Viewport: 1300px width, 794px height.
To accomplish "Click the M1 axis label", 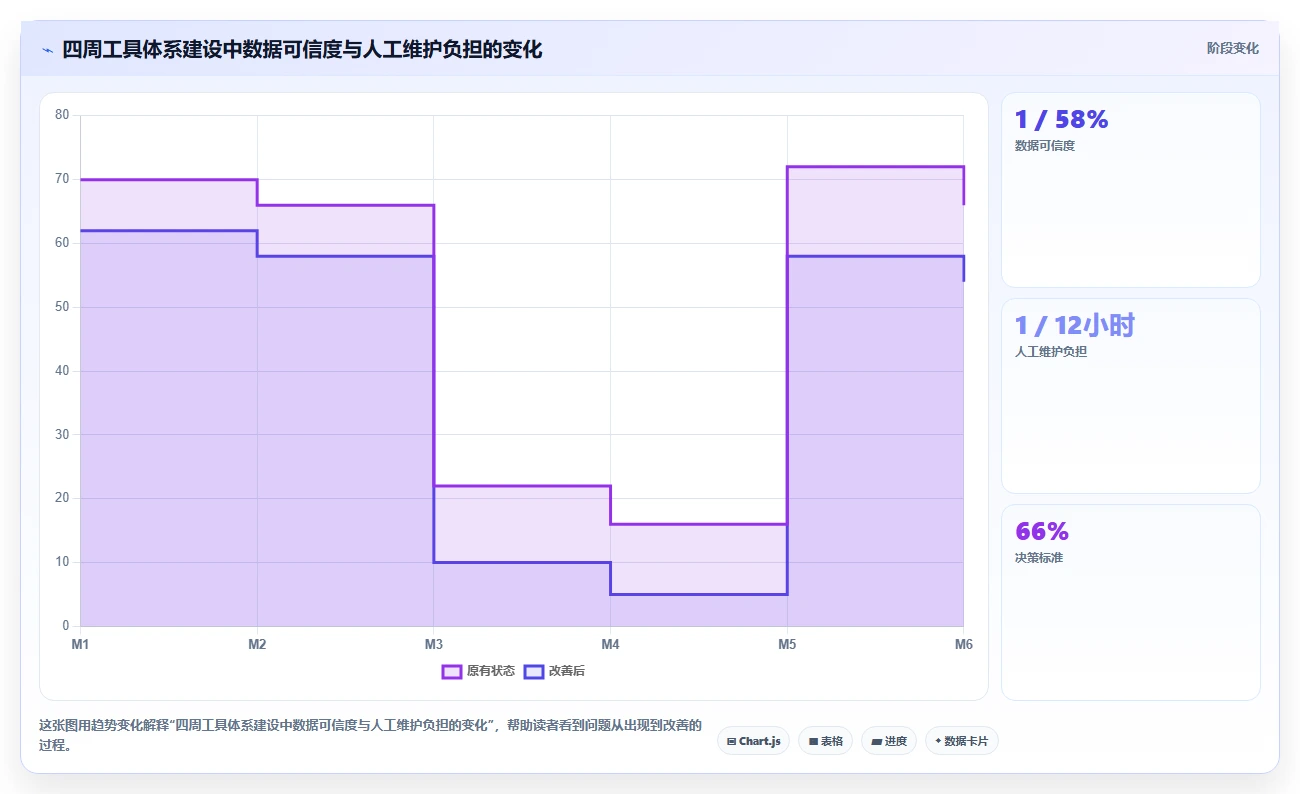I will 80,644.
